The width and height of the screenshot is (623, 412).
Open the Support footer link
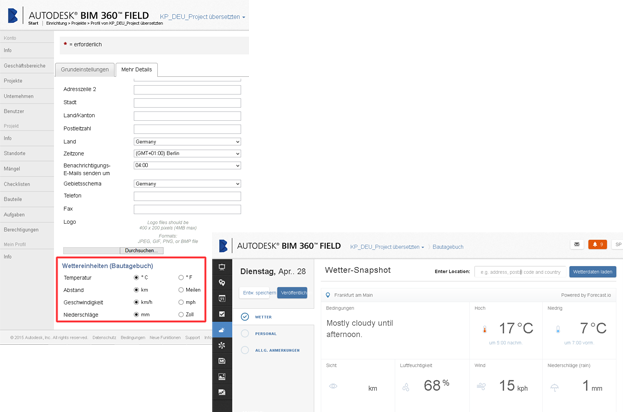(x=193, y=338)
